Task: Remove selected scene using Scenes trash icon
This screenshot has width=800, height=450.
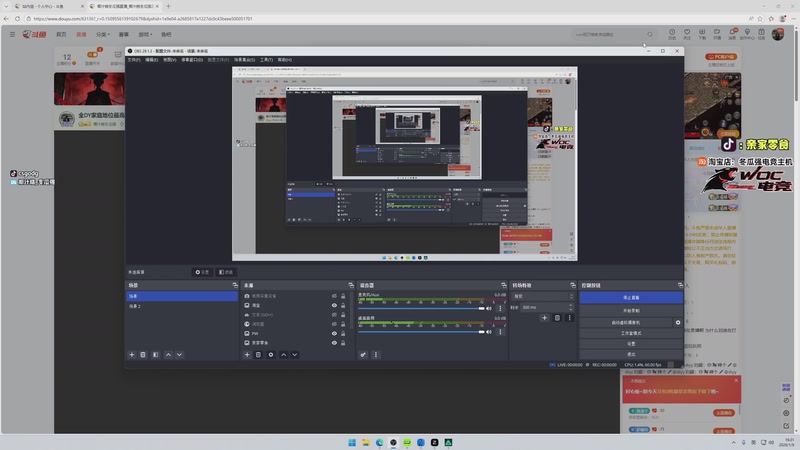Action: tap(143, 355)
